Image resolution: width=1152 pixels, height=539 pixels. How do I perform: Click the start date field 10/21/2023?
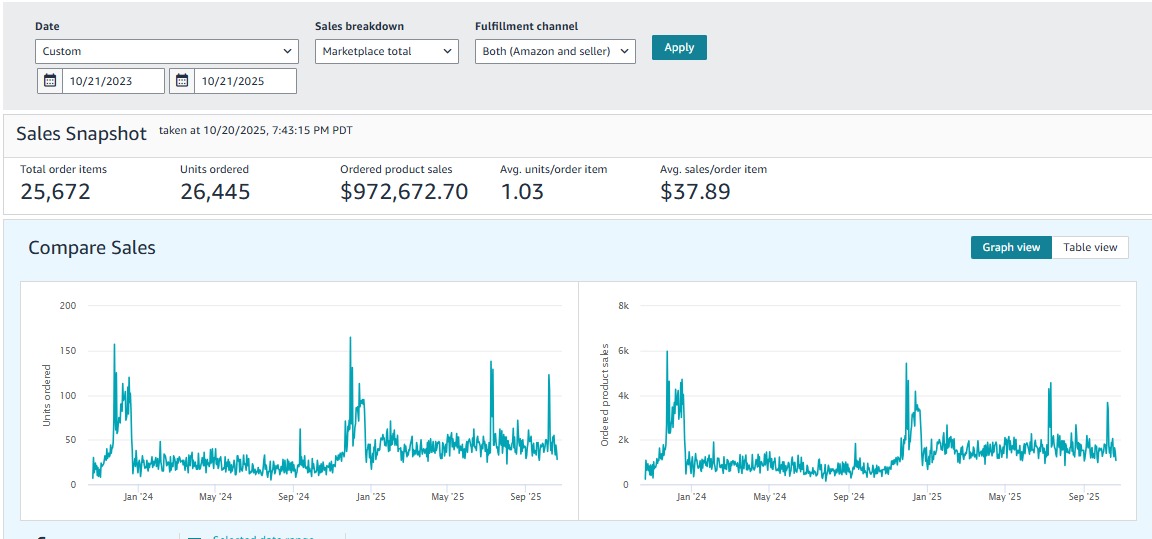pos(113,81)
